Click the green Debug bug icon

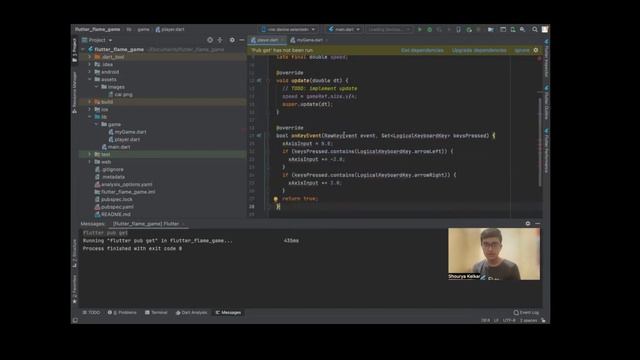(x=429, y=29)
